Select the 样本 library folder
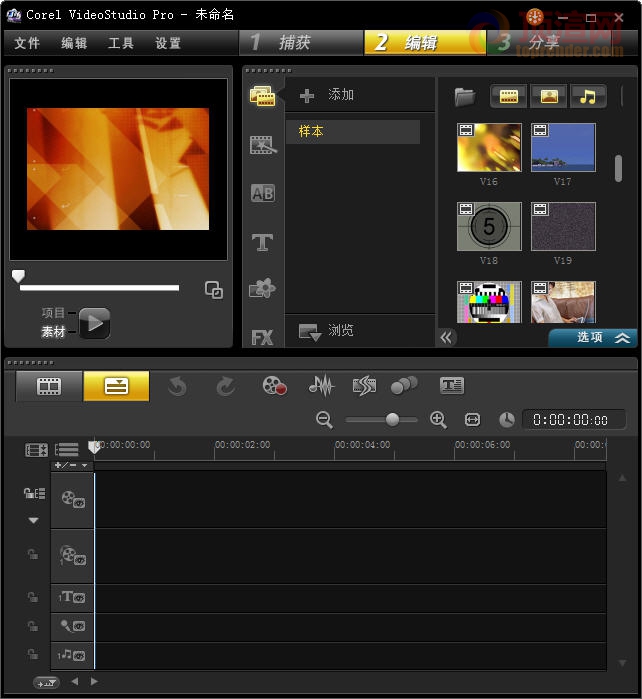Screen dimensions: 642x699 coord(353,132)
